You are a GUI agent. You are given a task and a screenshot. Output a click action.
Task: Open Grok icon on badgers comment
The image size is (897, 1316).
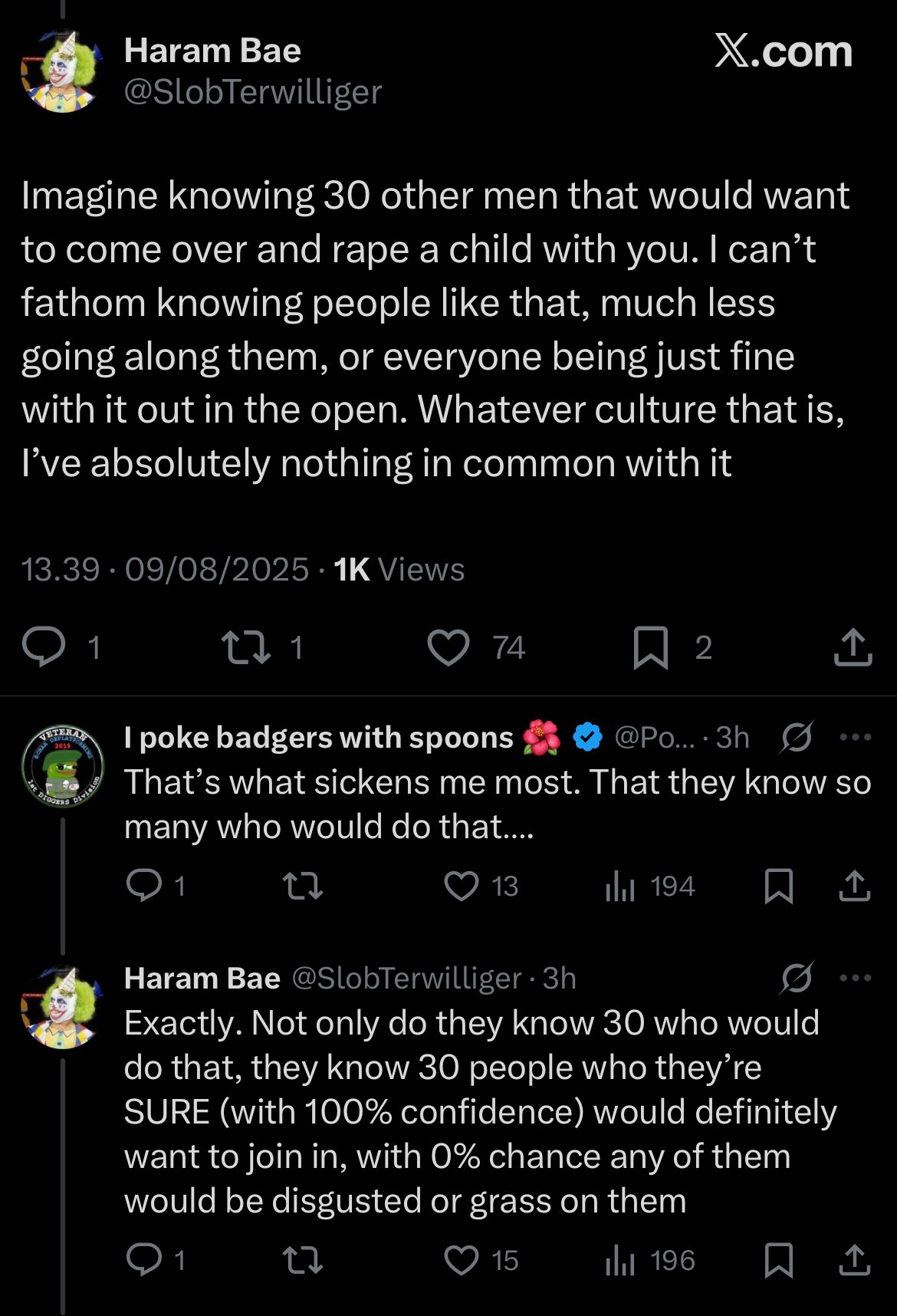tap(797, 737)
